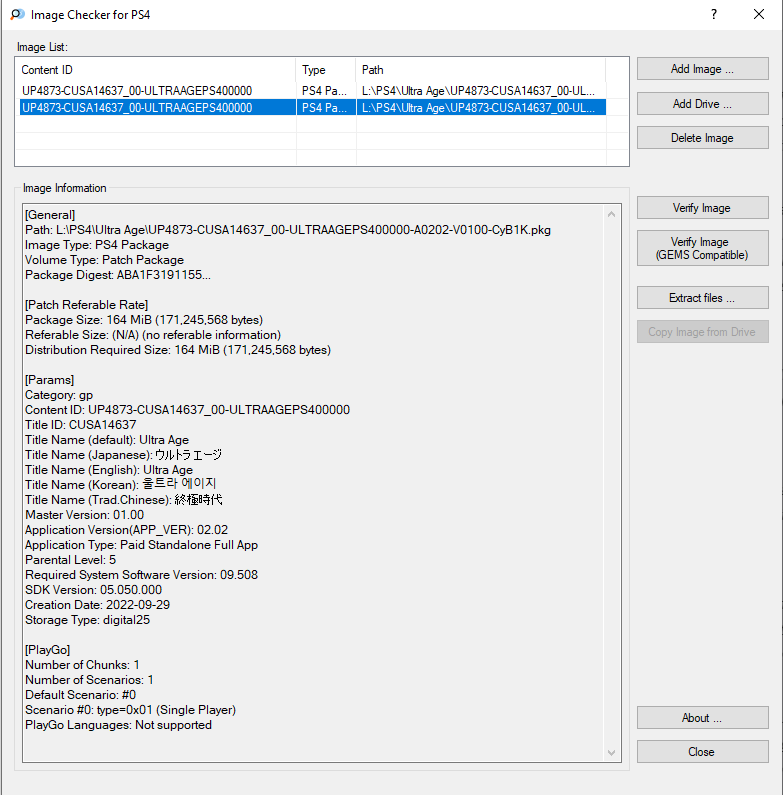Screen dimensions: 783x795
Task: Click the 'Package Digest: ABA1F3191155...' line
Action: [x=118, y=275]
